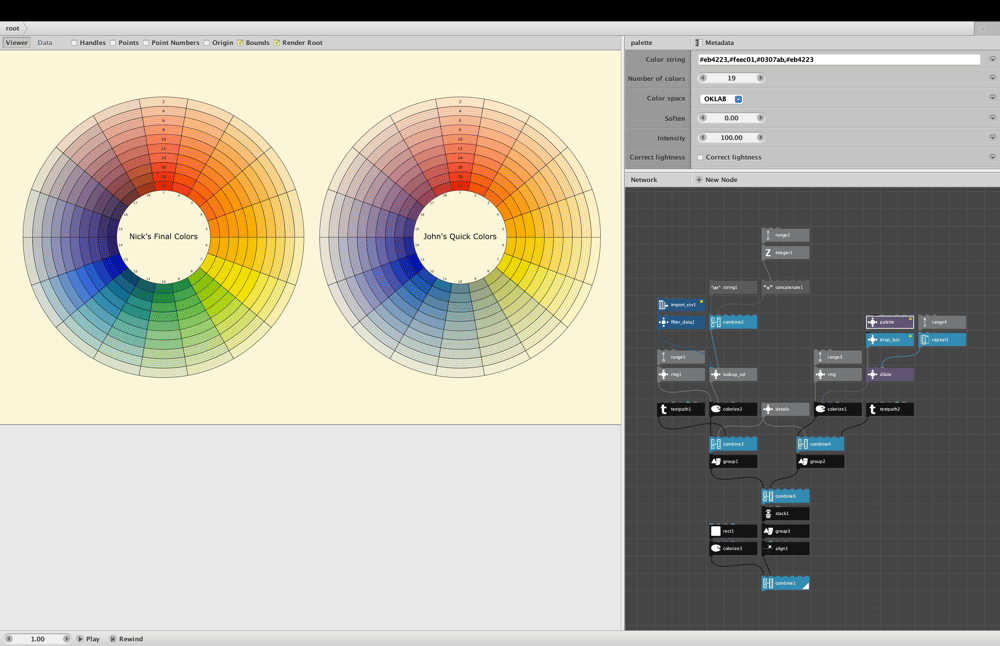1000x646 pixels.
Task: Enable the Point Numbers checkbox
Action: click(x=146, y=43)
